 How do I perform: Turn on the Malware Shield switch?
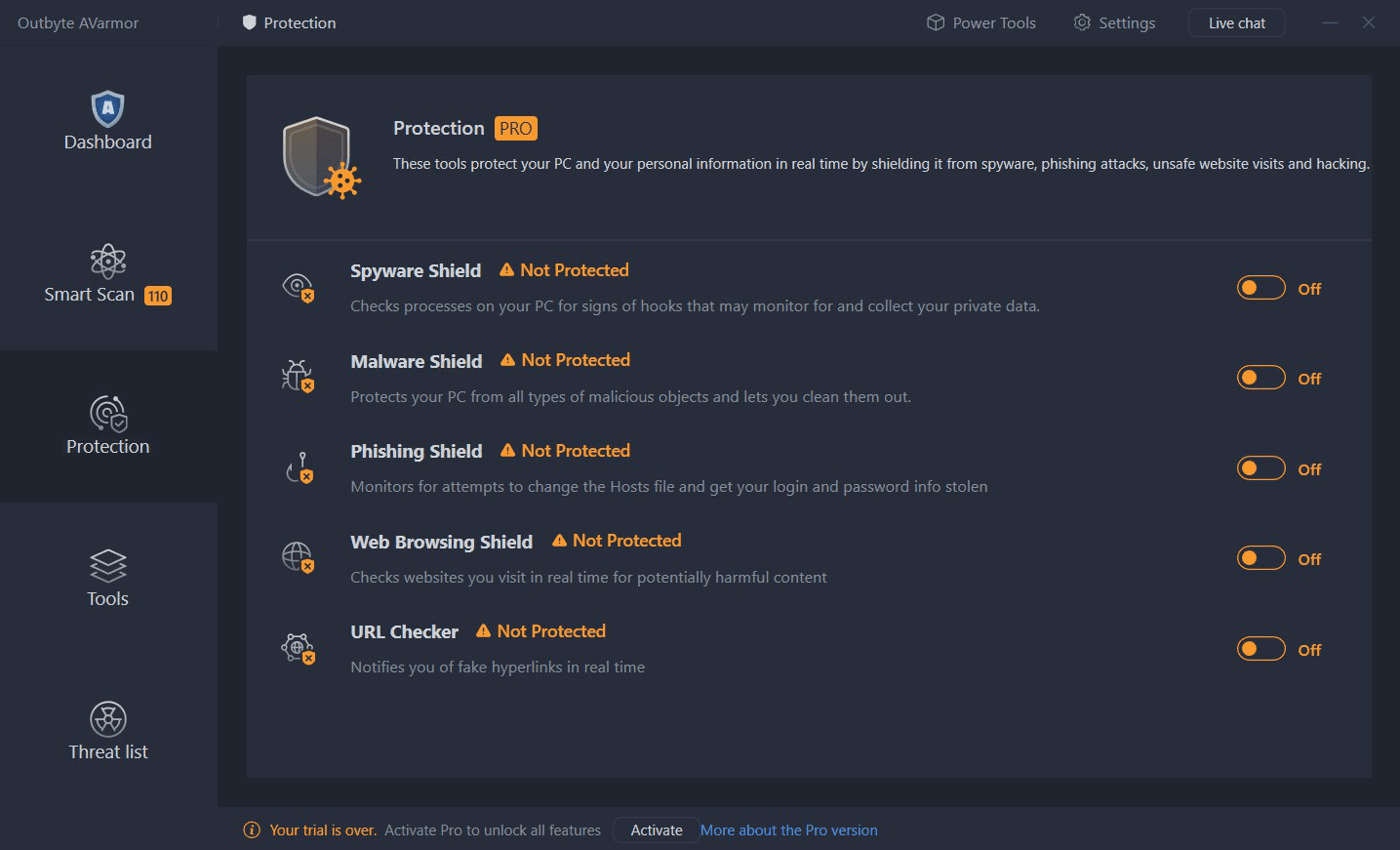1260,378
